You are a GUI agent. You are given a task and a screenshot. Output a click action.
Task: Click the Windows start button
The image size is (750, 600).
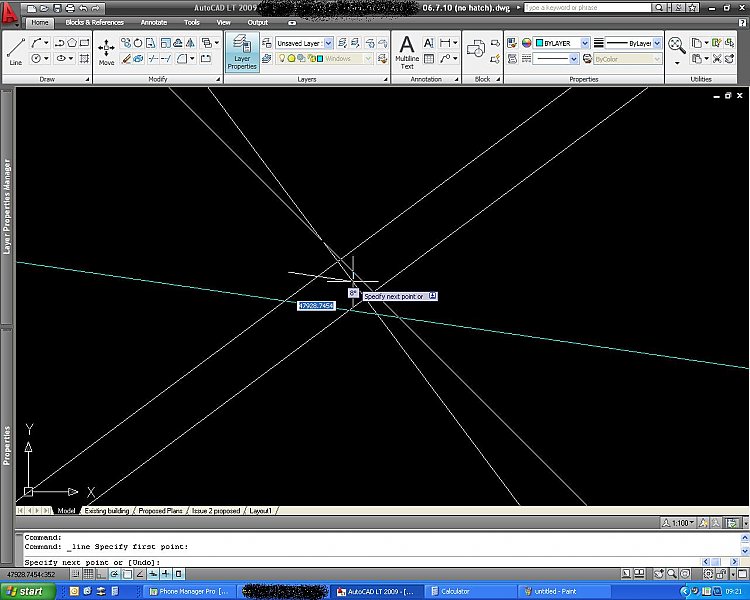26,591
